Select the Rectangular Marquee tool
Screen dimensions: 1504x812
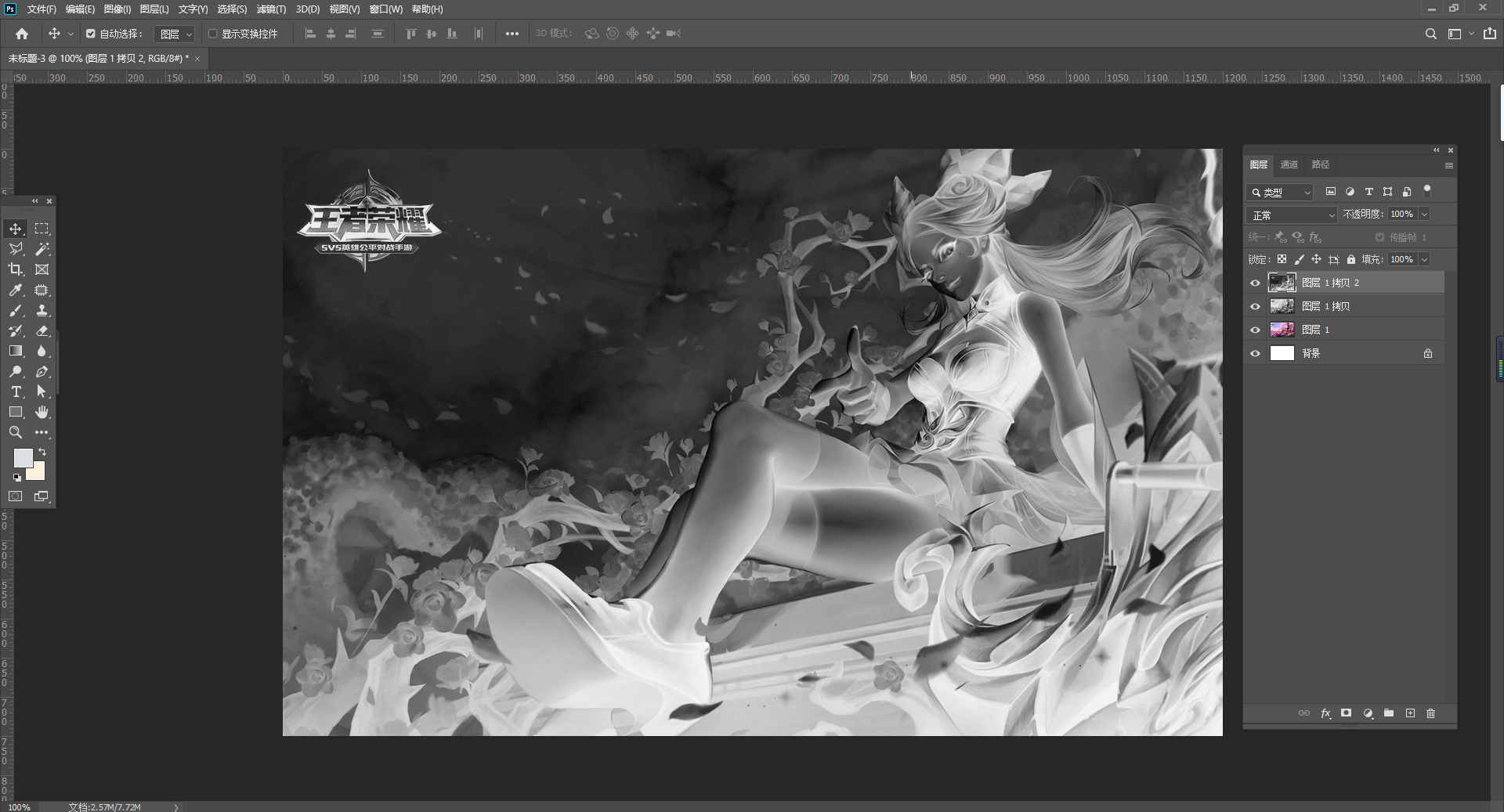tap(42, 229)
